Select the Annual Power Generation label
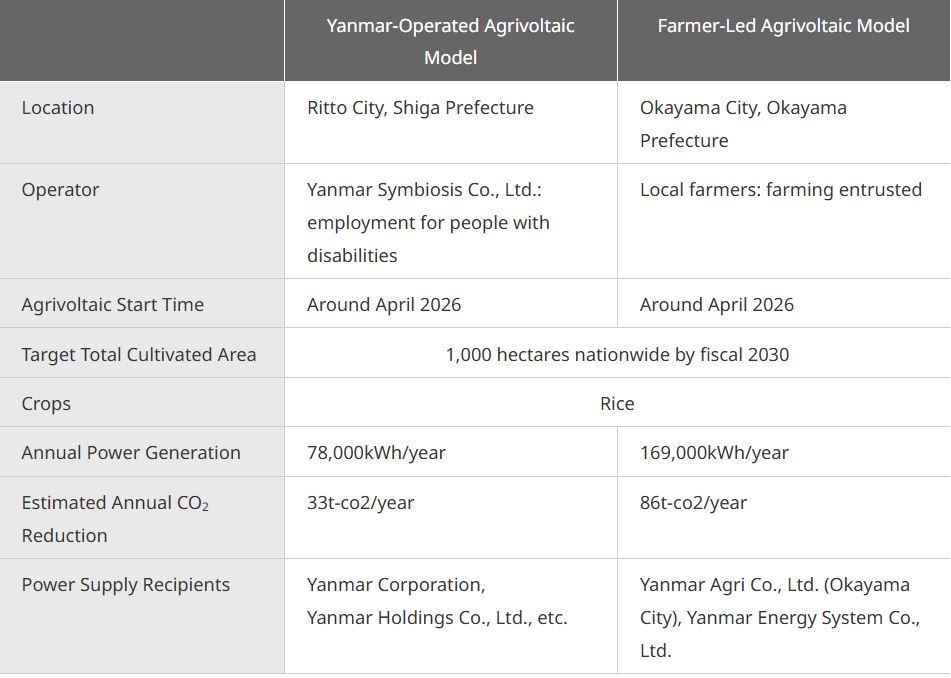The image size is (951, 678). pyautogui.click(x=130, y=453)
